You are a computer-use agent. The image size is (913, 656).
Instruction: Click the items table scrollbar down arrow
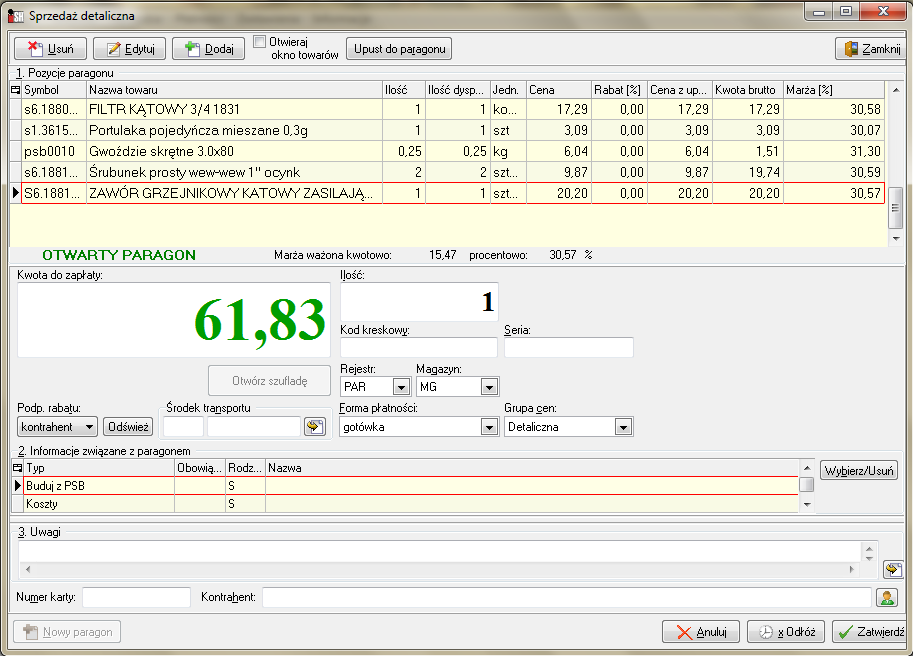point(896,239)
